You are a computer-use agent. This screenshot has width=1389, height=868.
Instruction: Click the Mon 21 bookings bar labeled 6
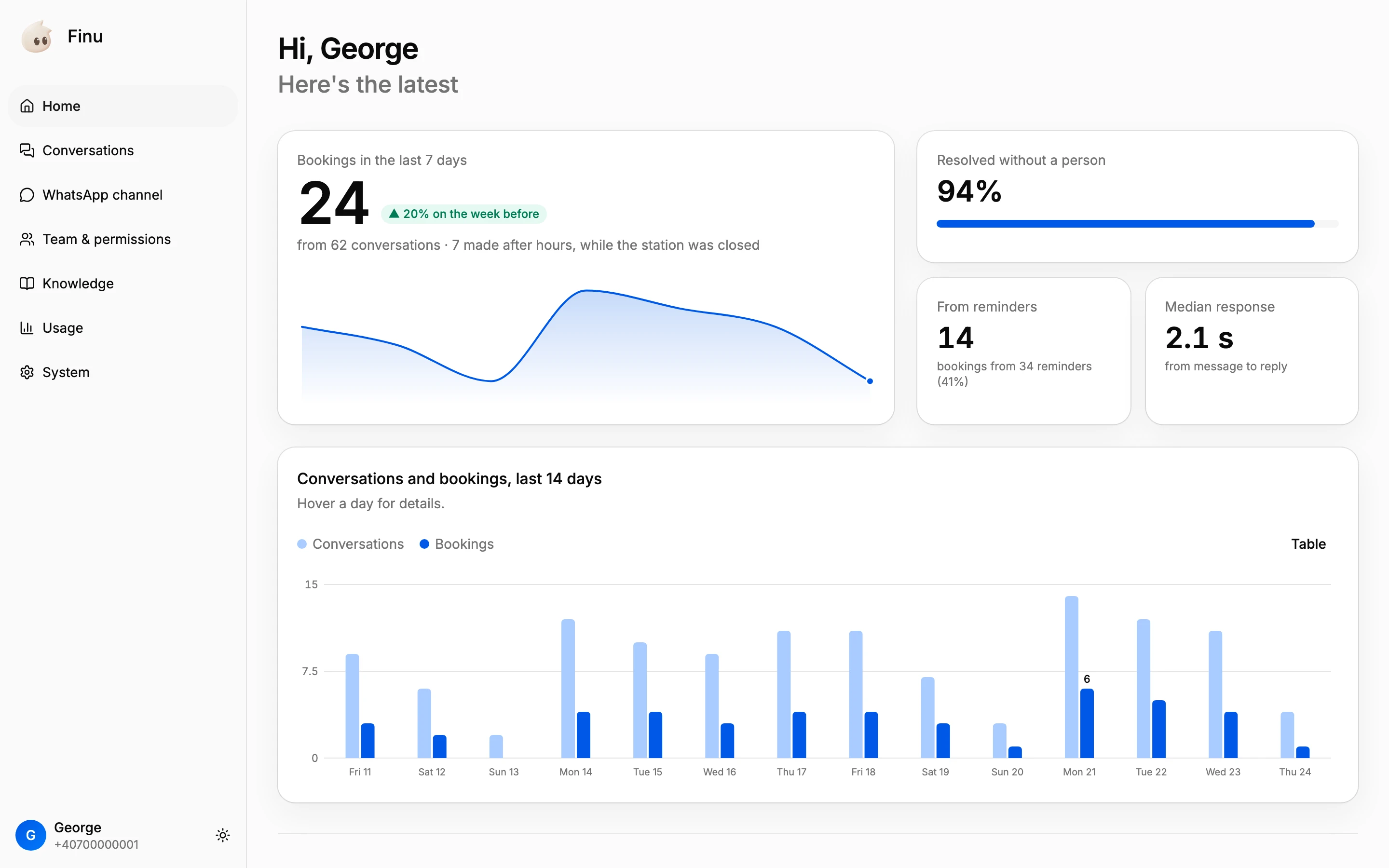point(1087,723)
